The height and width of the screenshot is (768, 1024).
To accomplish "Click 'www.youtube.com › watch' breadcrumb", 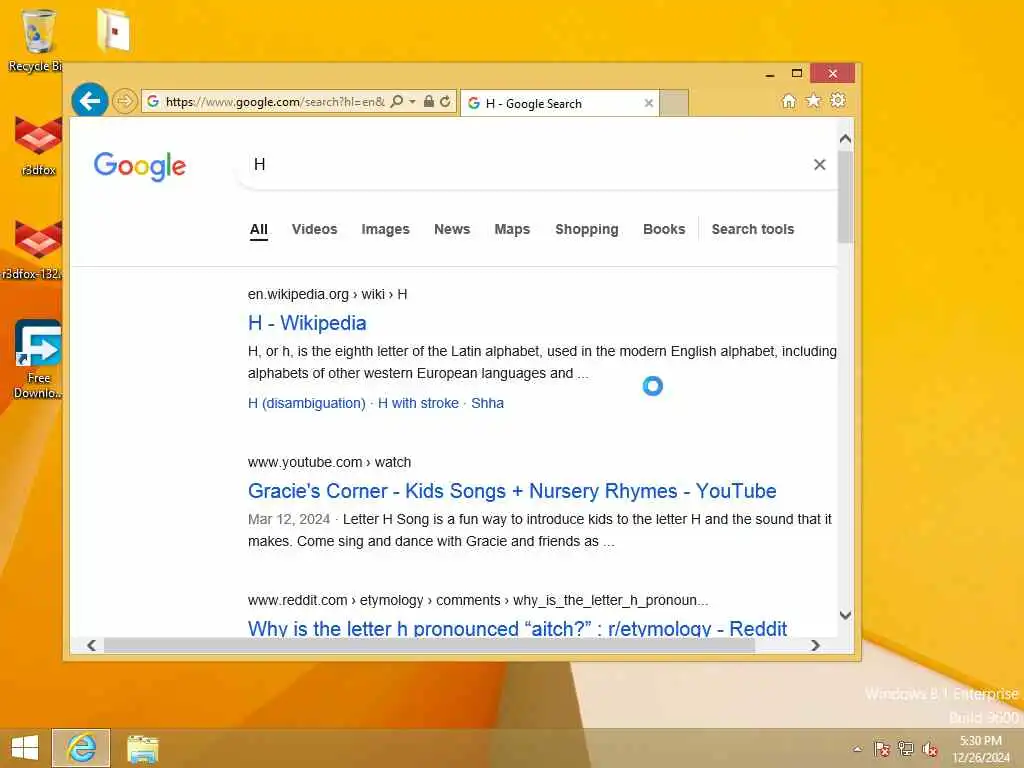I will (329, 462).
